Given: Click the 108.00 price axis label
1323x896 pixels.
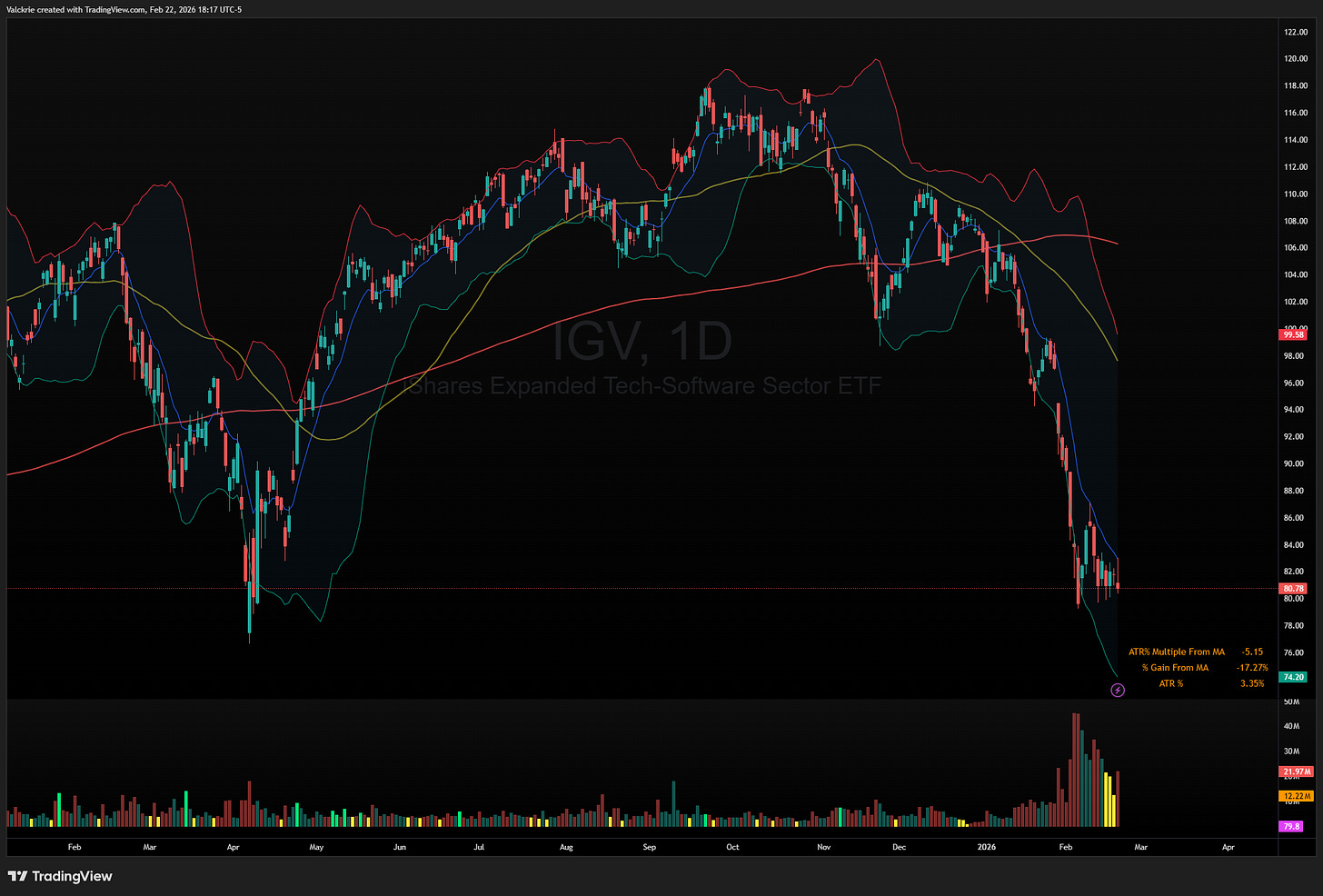Looking at the screenshot, I should tap(1296, 221).
